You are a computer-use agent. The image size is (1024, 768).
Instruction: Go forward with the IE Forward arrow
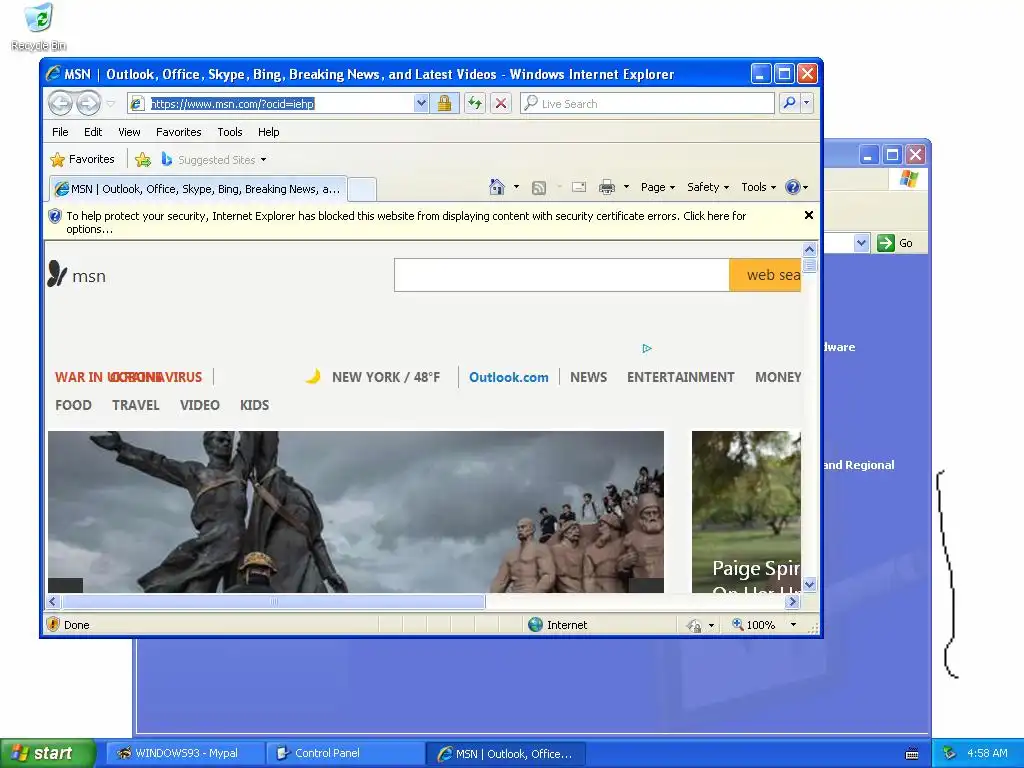click(x=88, y=103)
